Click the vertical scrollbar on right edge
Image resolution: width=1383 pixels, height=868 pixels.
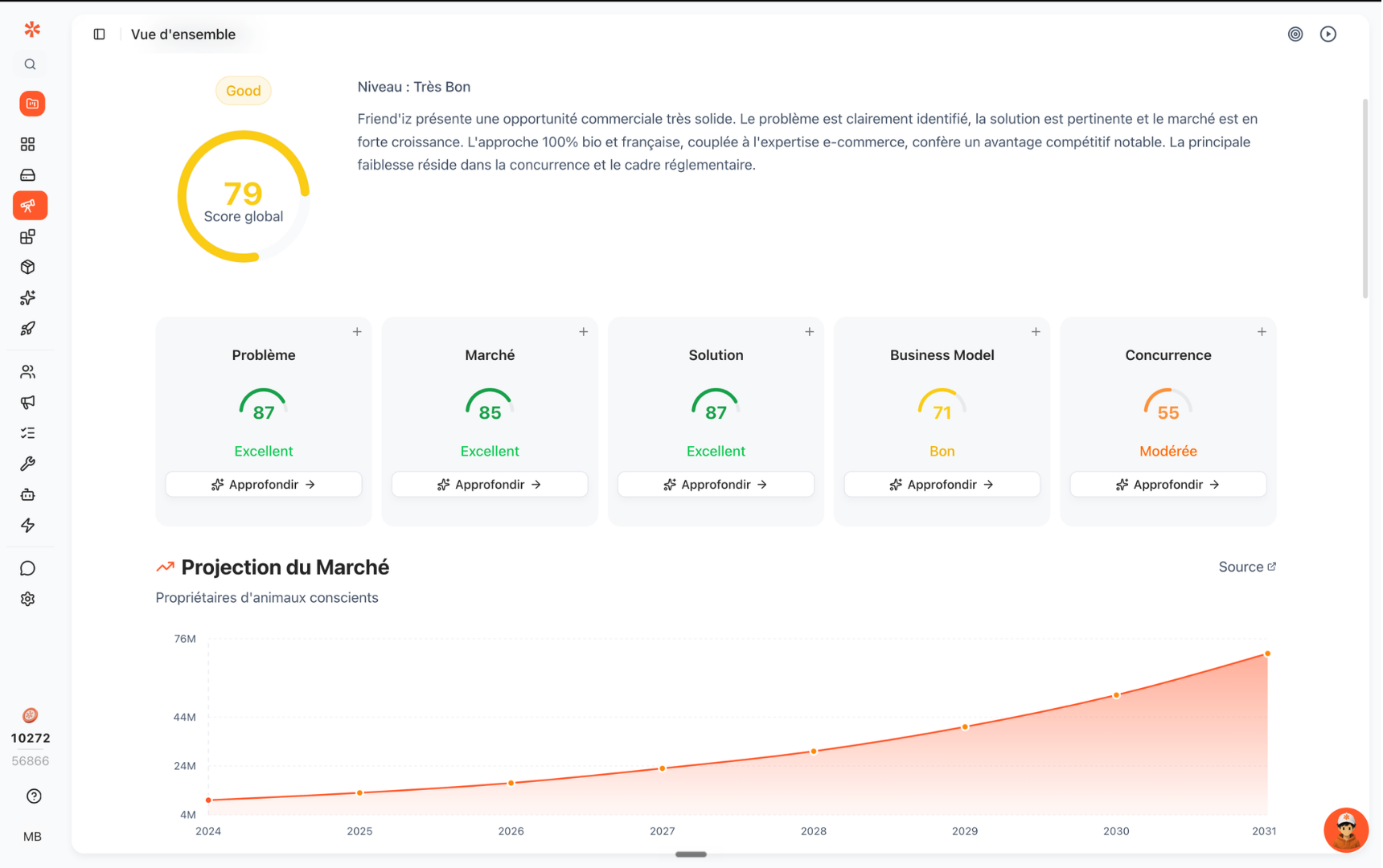1365,198
